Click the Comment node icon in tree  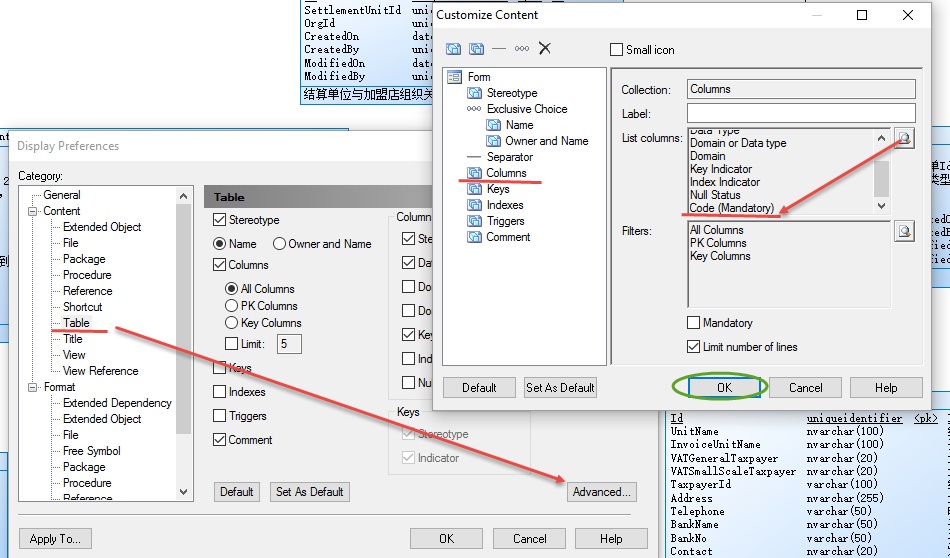[474, 237]
